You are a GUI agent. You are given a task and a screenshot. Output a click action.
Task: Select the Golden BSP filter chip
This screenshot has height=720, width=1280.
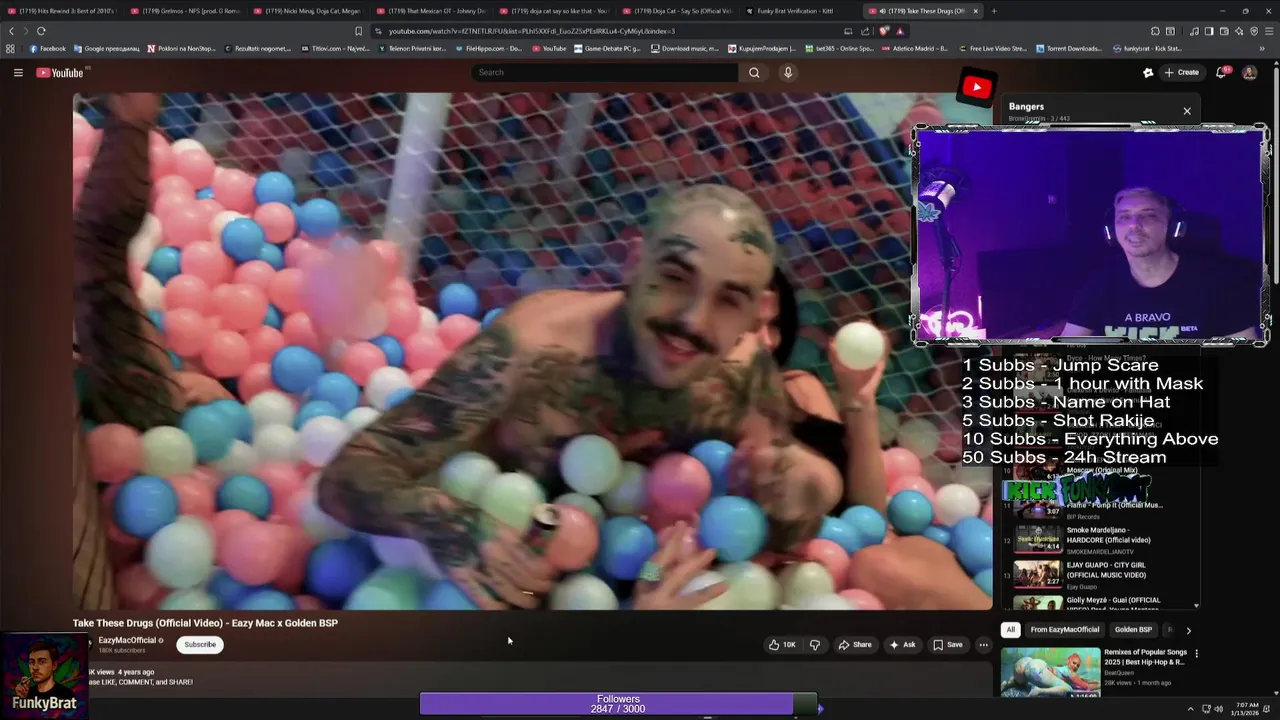(x=1133, y=630)
